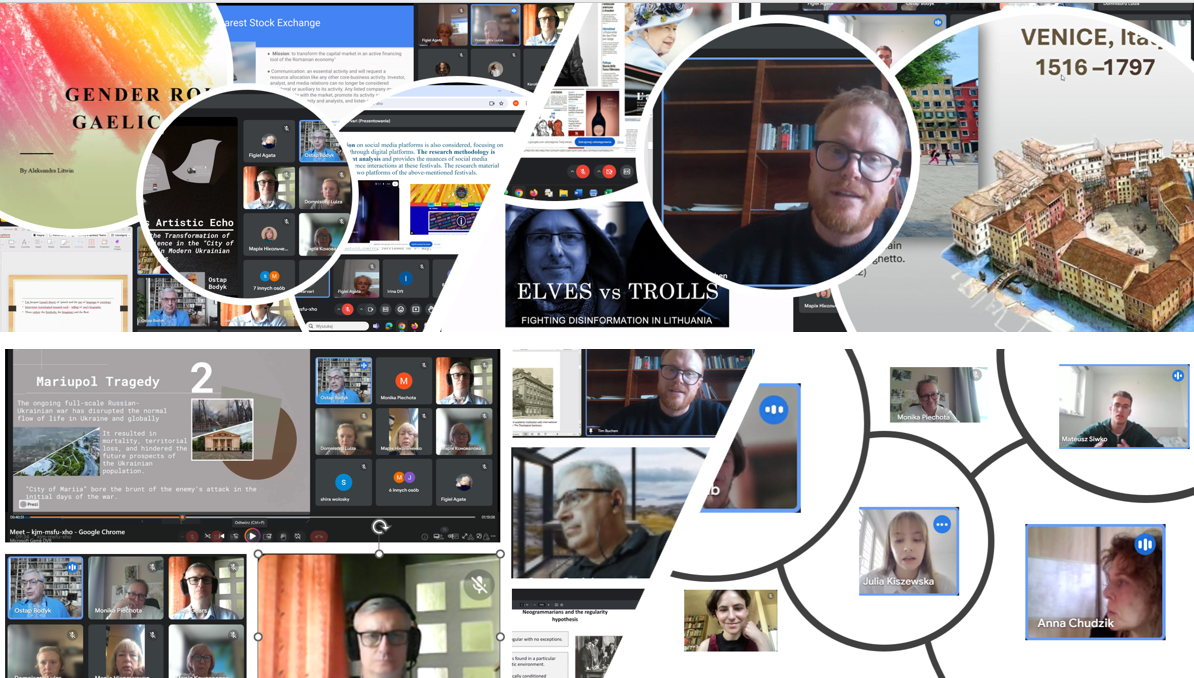
Task: Select 'Figiel Agata' tile in Artistic Echo meeting
Action: click(x=268, y=141)
